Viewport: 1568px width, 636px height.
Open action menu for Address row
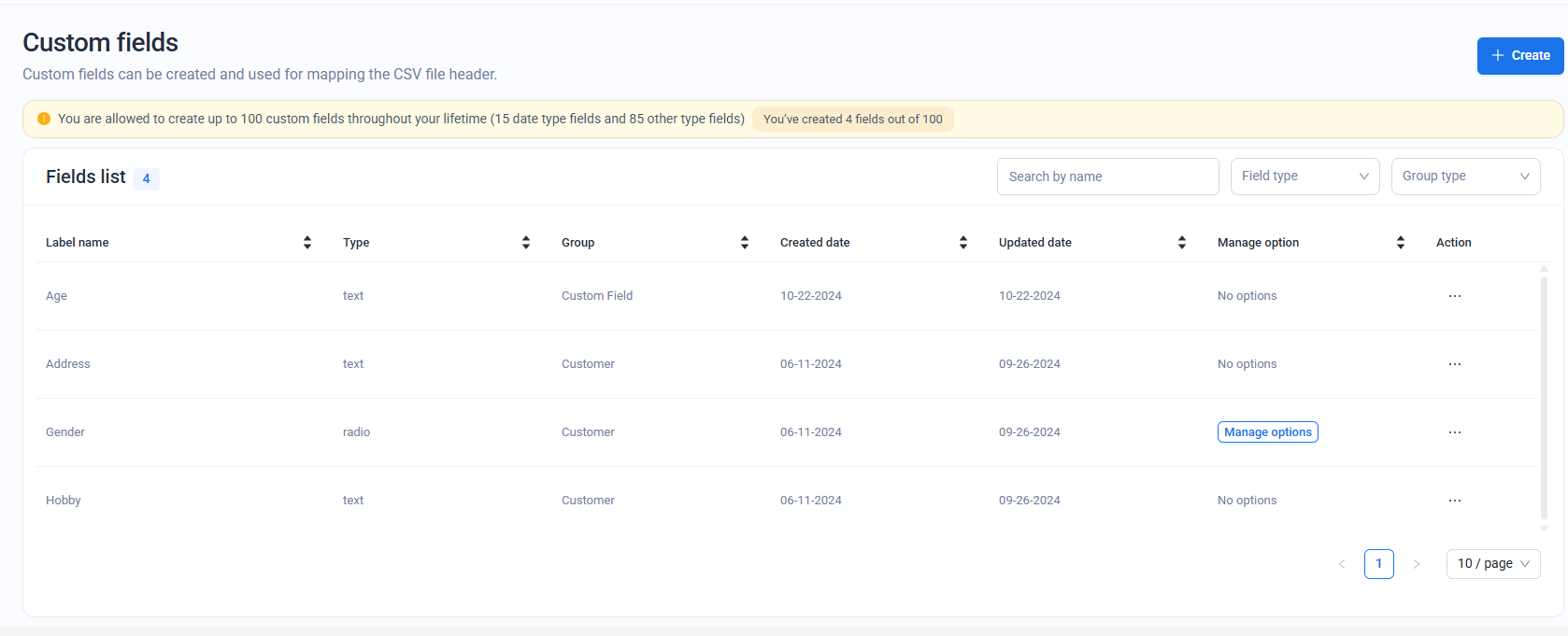1454,364
